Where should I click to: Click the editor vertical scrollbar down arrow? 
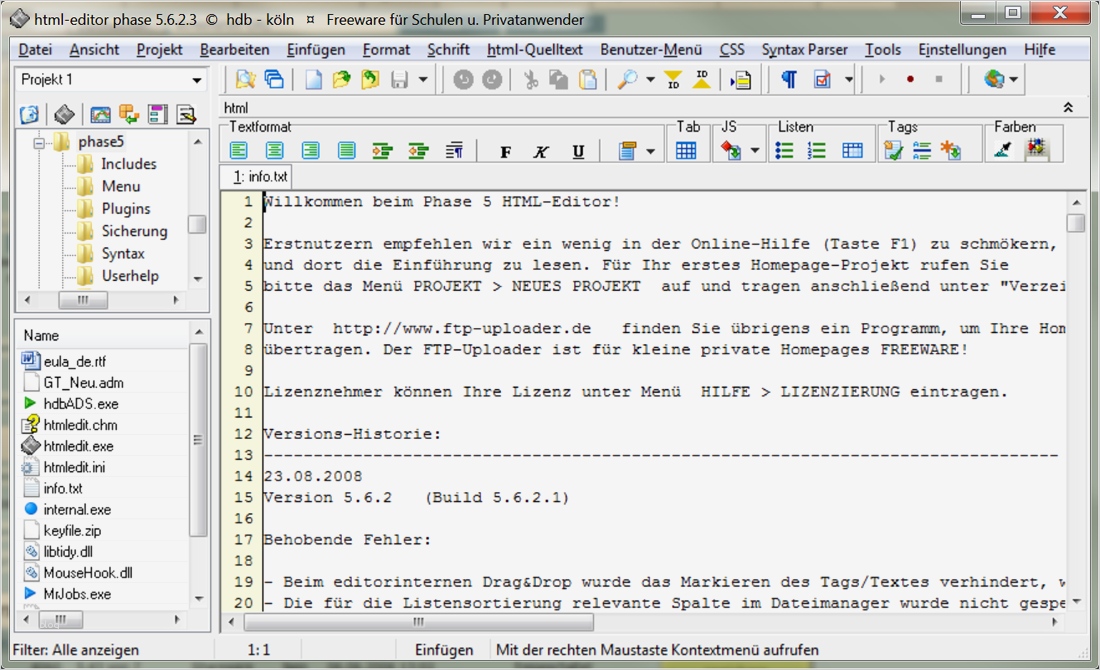1075,602
